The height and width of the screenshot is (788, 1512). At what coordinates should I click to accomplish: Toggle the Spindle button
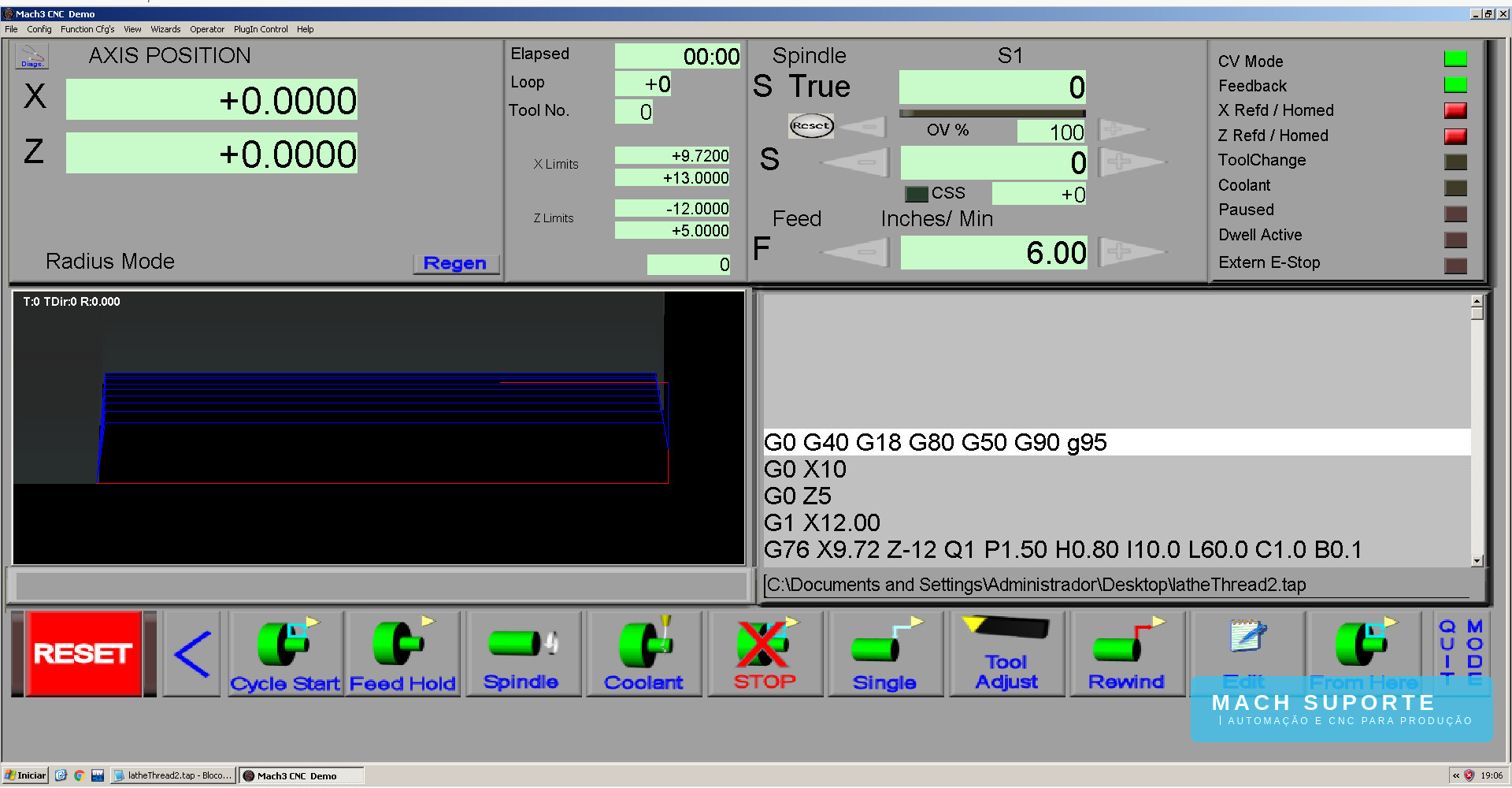pos(522,654)
